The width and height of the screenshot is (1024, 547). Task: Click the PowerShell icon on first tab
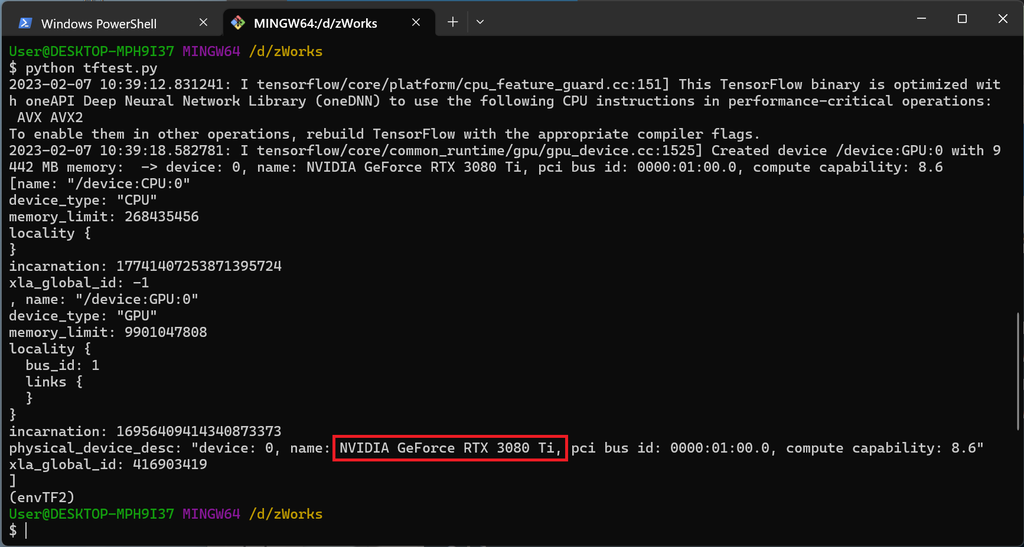point(25,23)
